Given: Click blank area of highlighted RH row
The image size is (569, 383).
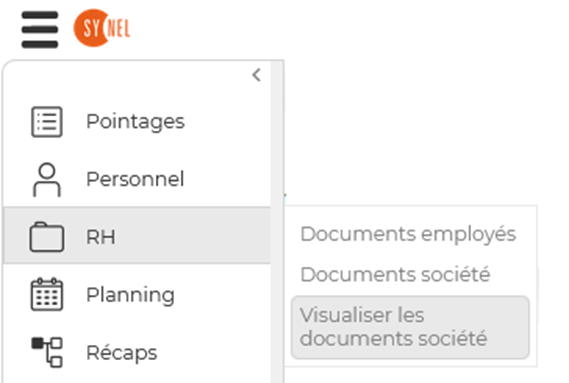Looking at the screenshot, I should 192,236.
